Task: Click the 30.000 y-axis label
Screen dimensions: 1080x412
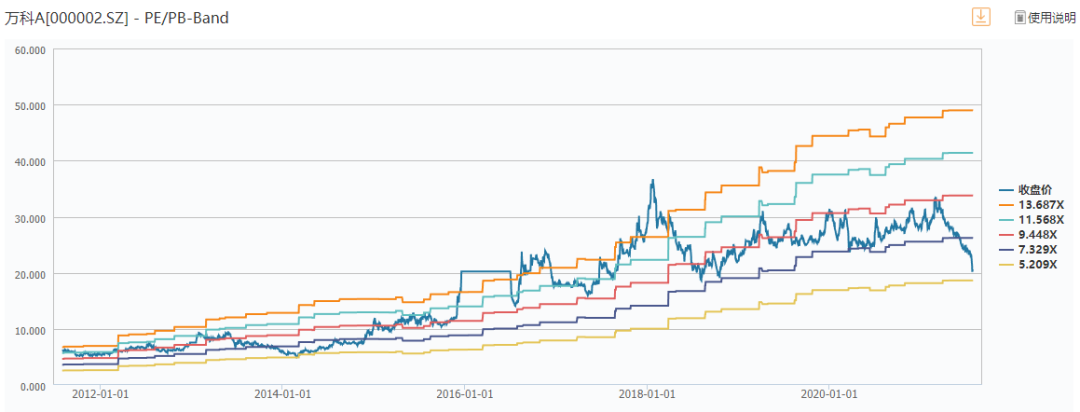Action: click(31, 218)
